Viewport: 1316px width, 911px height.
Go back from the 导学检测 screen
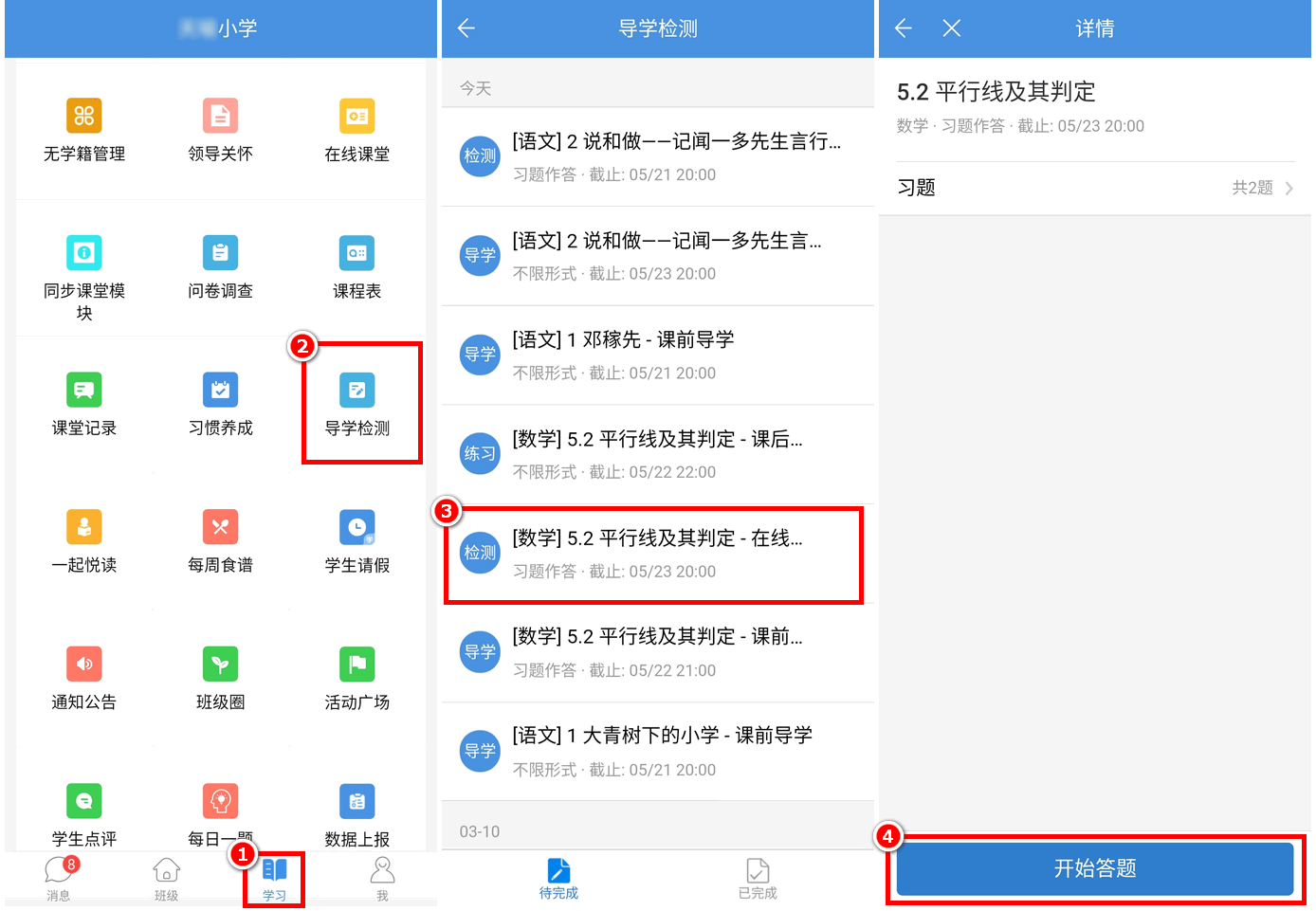click(x=466, y=28)
